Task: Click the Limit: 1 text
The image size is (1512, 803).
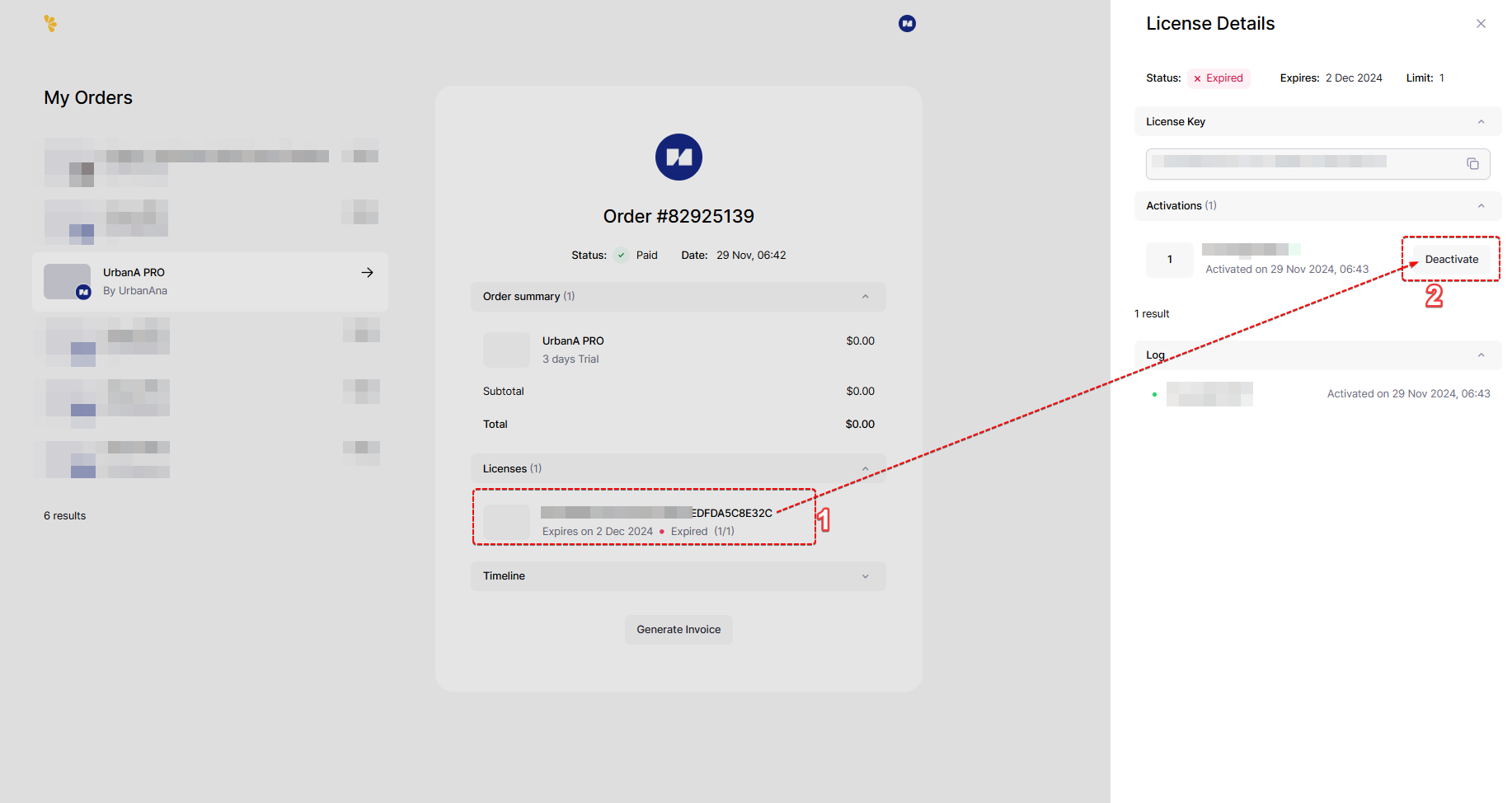Action: 1425,78
